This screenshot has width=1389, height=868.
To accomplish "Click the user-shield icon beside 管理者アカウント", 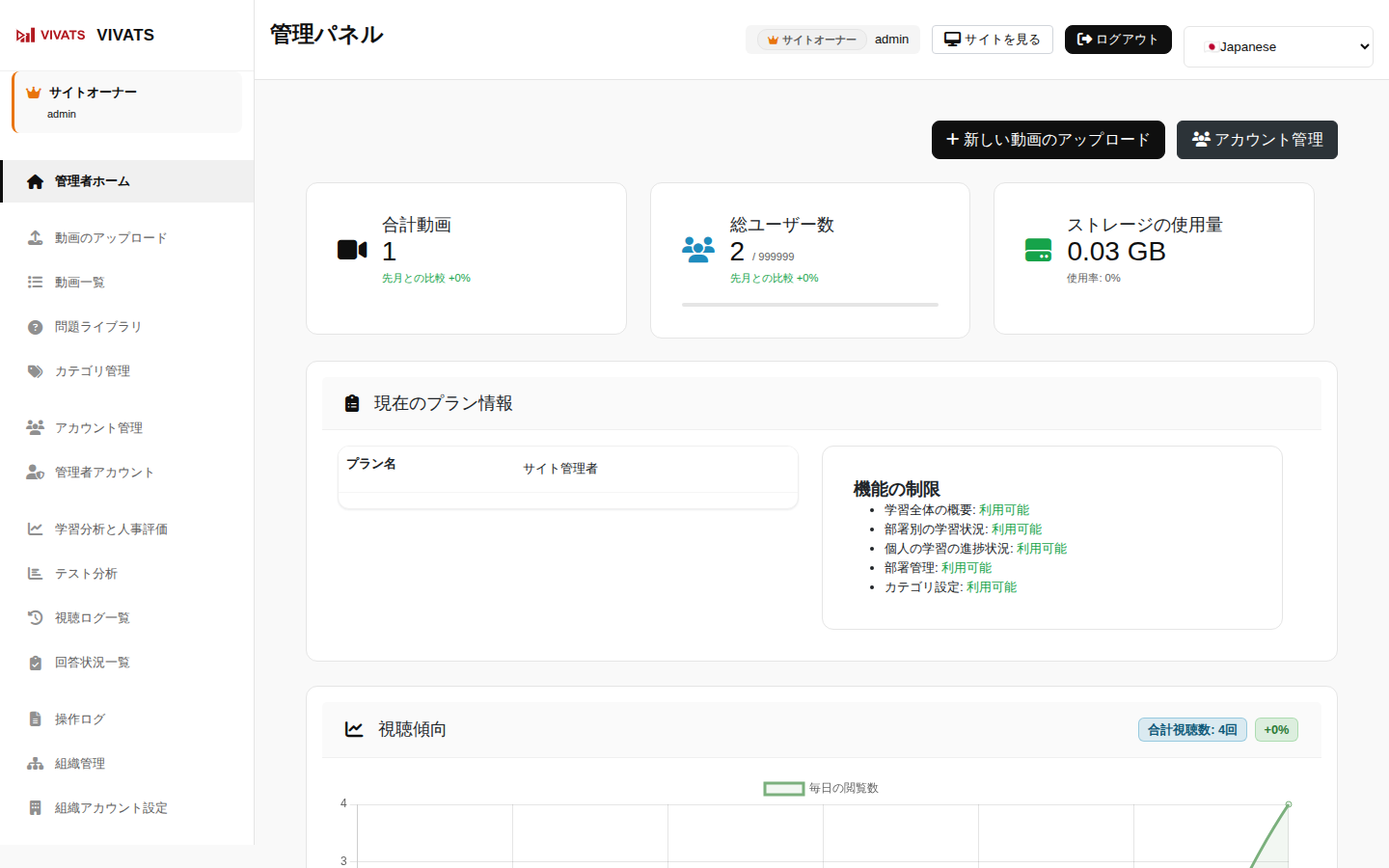I will tap(35, 473).
